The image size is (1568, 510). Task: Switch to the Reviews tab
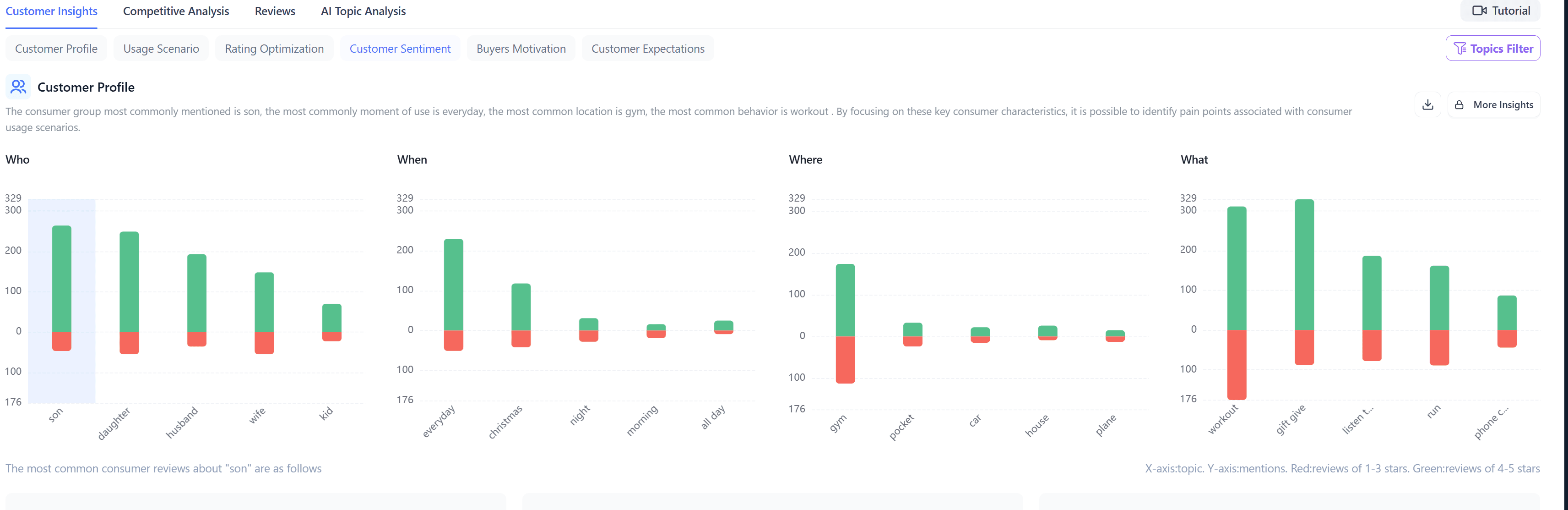click(x=275, y=11)
